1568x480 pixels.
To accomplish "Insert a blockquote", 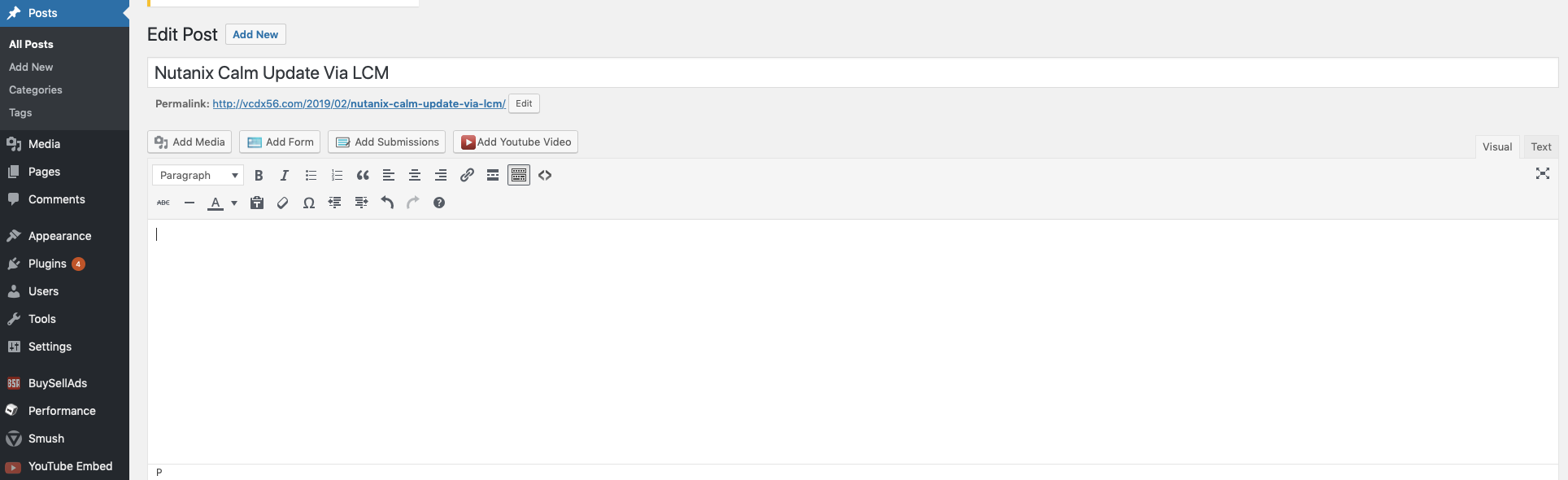I will pyautogui.click(x=363, y=175).
